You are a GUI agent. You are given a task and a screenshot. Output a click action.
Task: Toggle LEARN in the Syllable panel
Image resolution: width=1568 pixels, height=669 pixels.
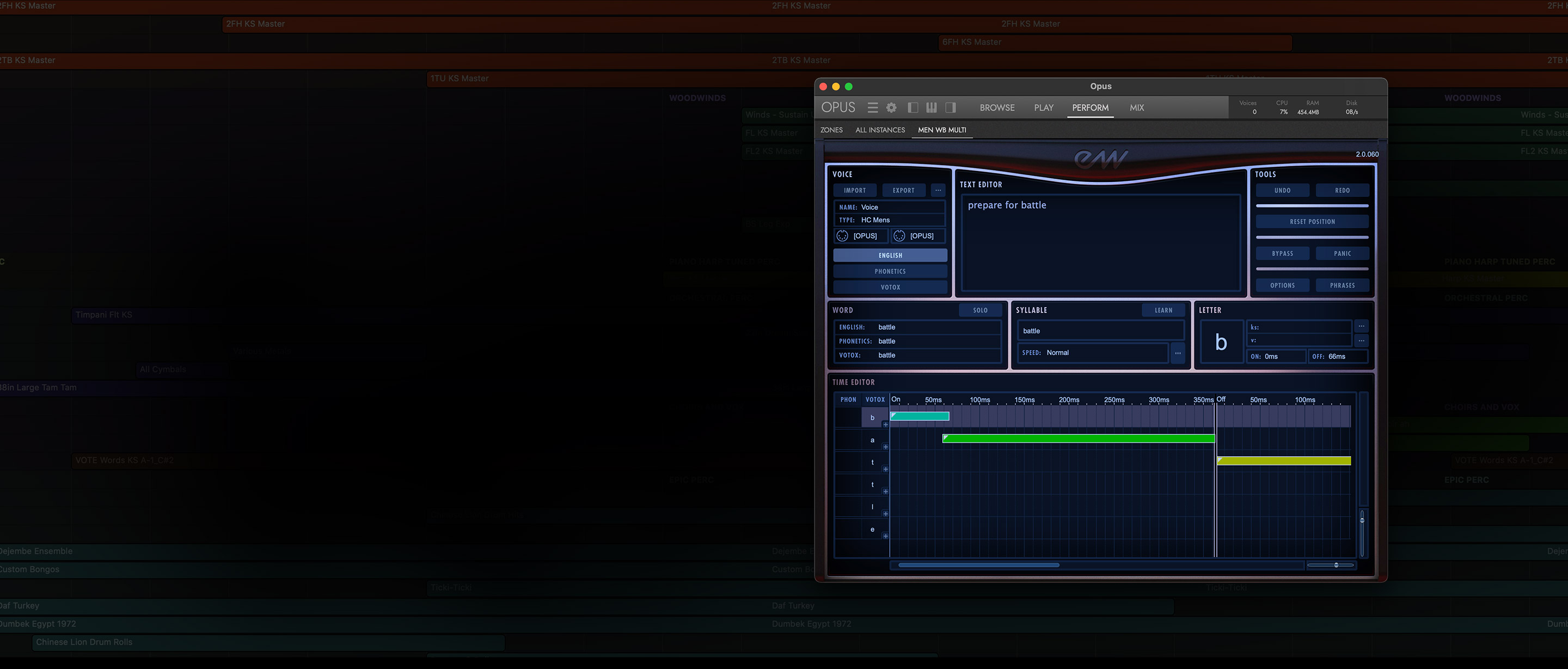click(x=1162, y=310)
